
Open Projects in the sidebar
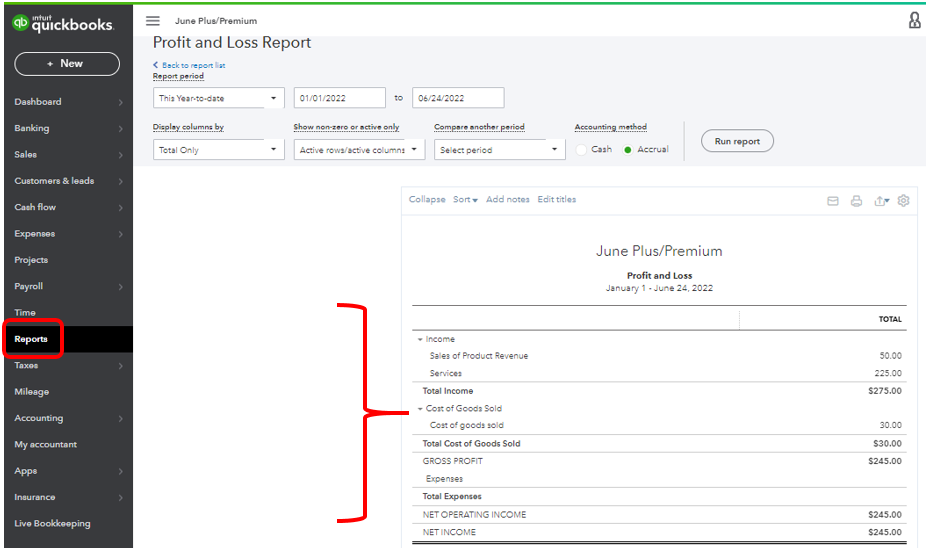pyautogui.click(x=31, y=260)
